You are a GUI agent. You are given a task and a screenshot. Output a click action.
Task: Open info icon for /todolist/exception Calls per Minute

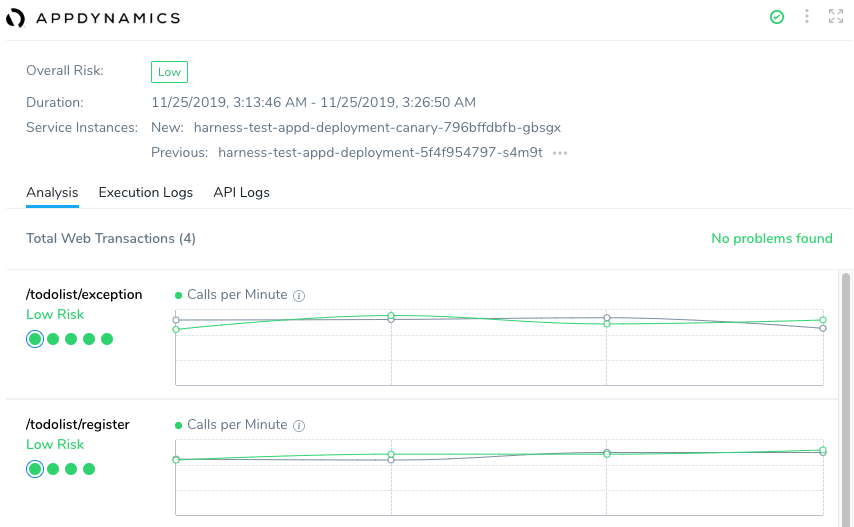pyautogui.click(x=299, y=296)
